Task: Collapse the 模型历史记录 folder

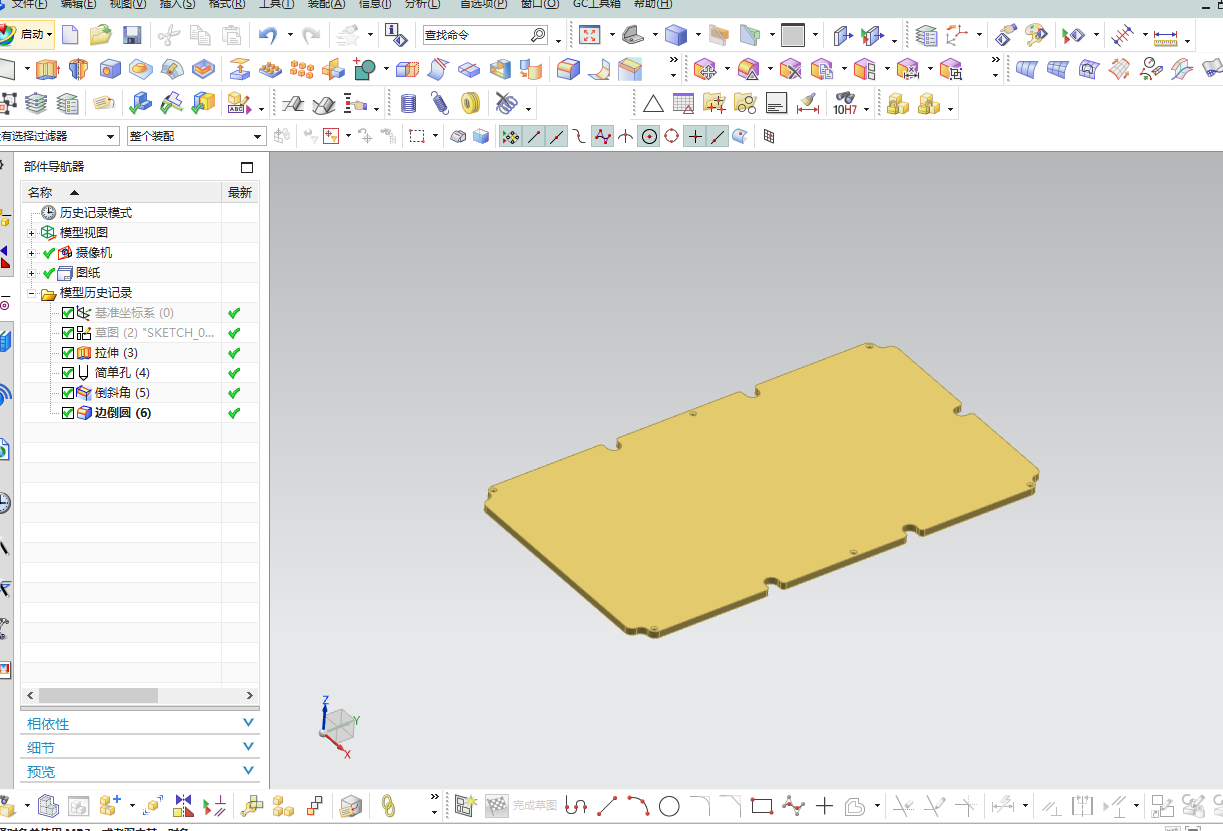Action: 32,293
